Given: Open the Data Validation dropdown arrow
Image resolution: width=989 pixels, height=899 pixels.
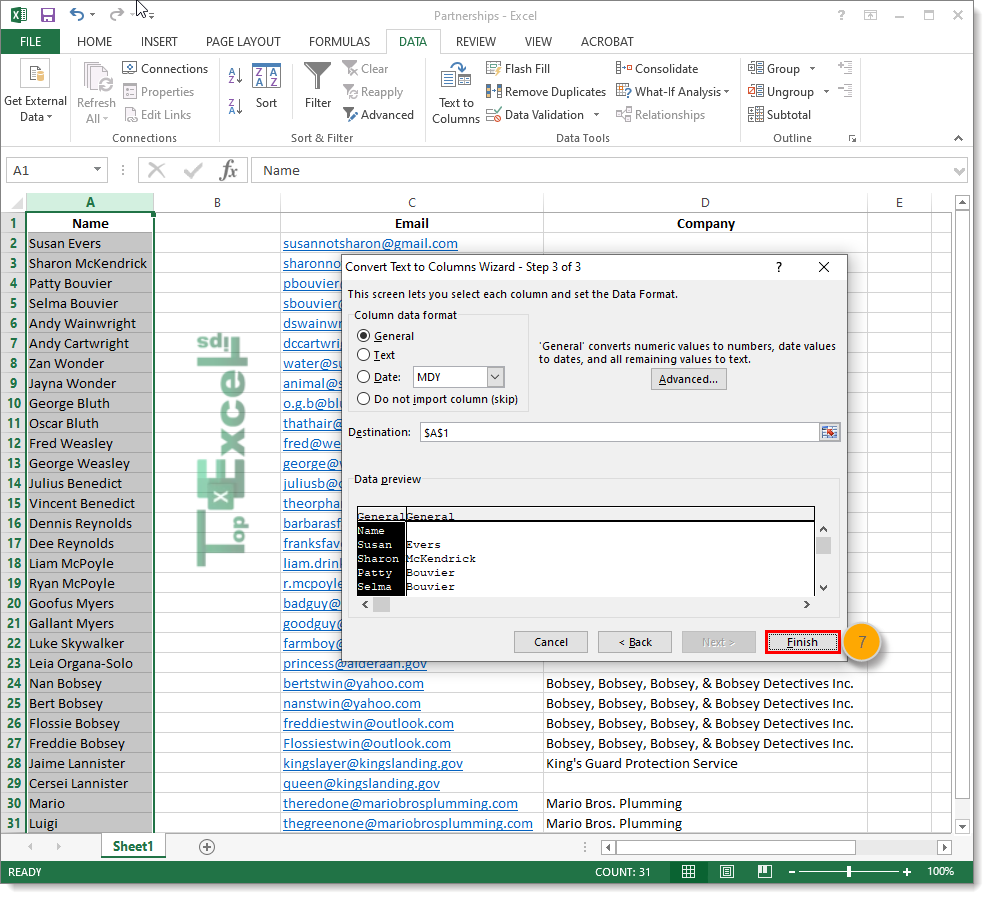Looking at the screenshot, I should [x=597, y=115].
